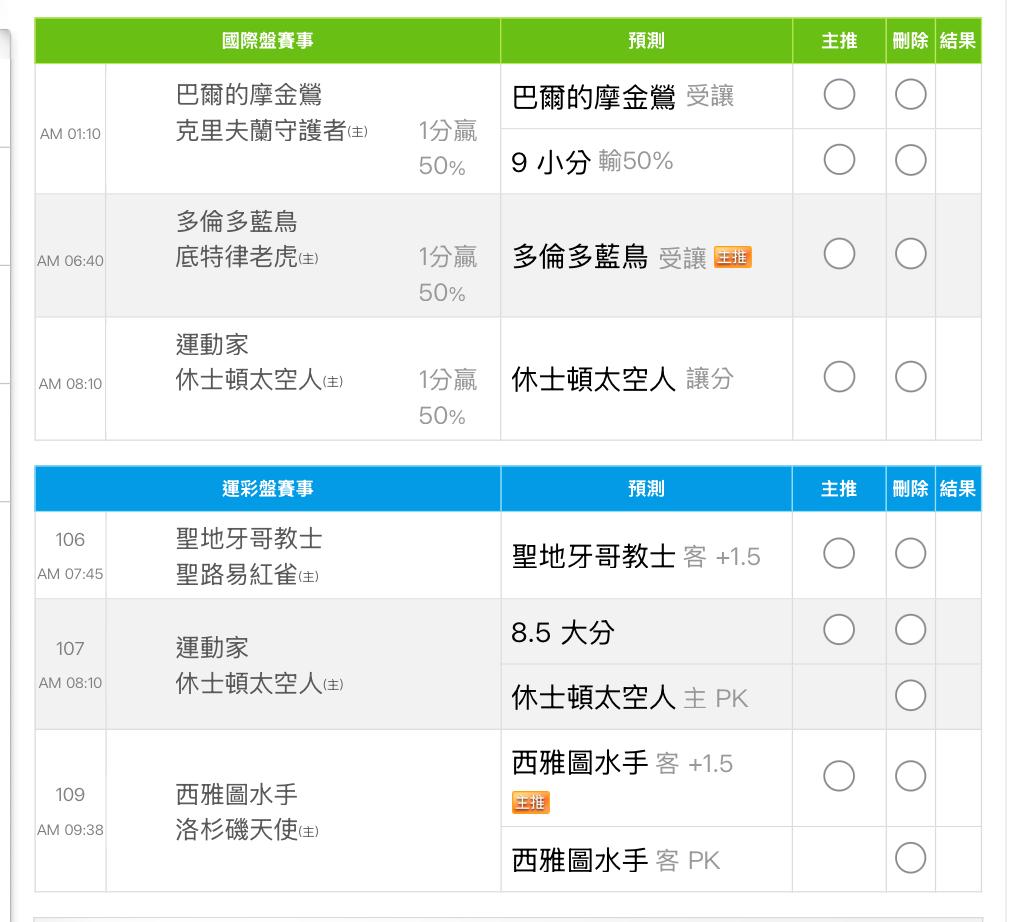1019x922 pixels.
Task: Click game time AM 01:10
Action: (x=70, y=134)
